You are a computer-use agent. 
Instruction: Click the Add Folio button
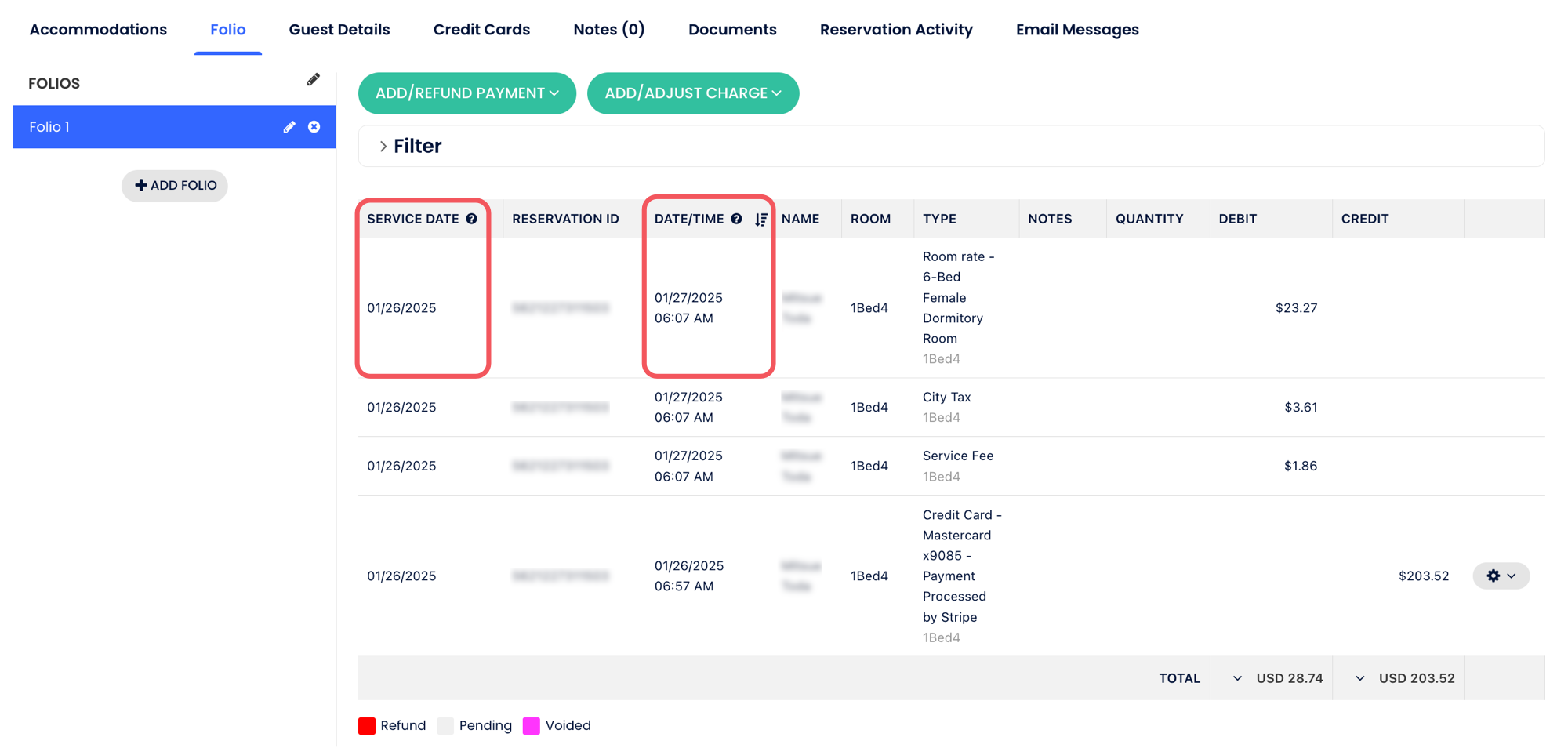pyautogui.click(x=175, y=186)
